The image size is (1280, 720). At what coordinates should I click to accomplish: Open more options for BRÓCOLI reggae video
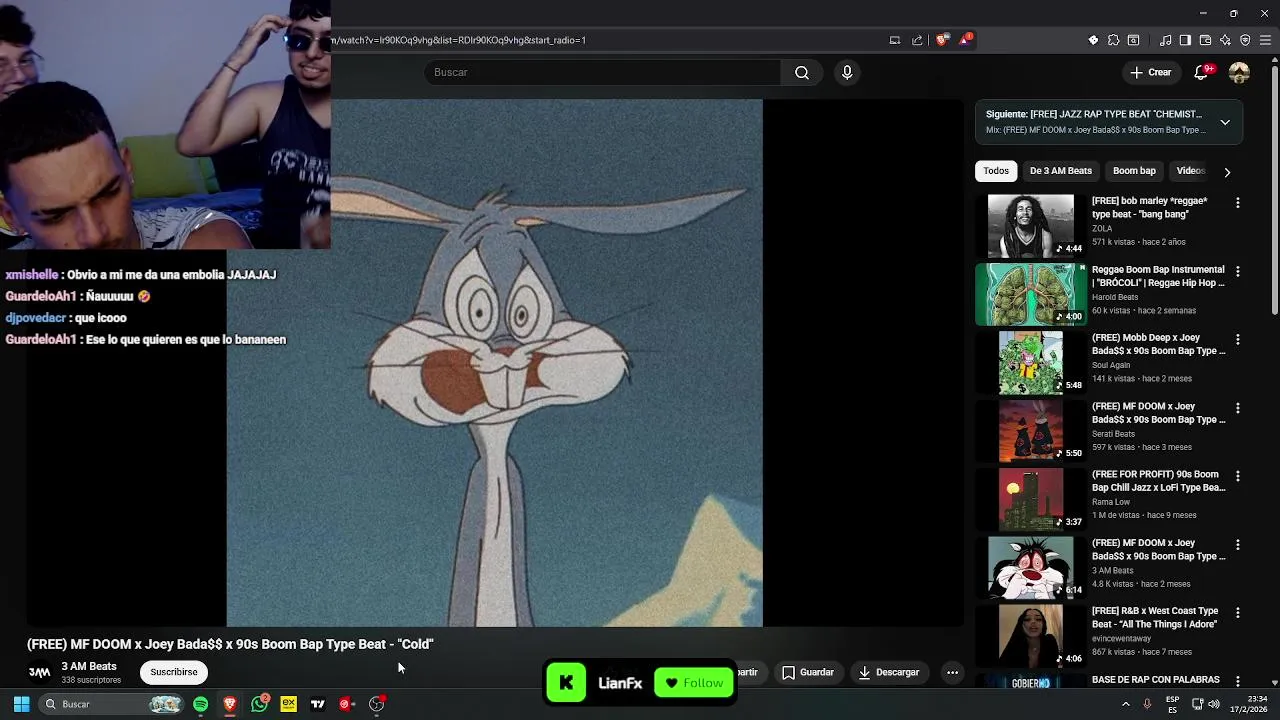1237,271
